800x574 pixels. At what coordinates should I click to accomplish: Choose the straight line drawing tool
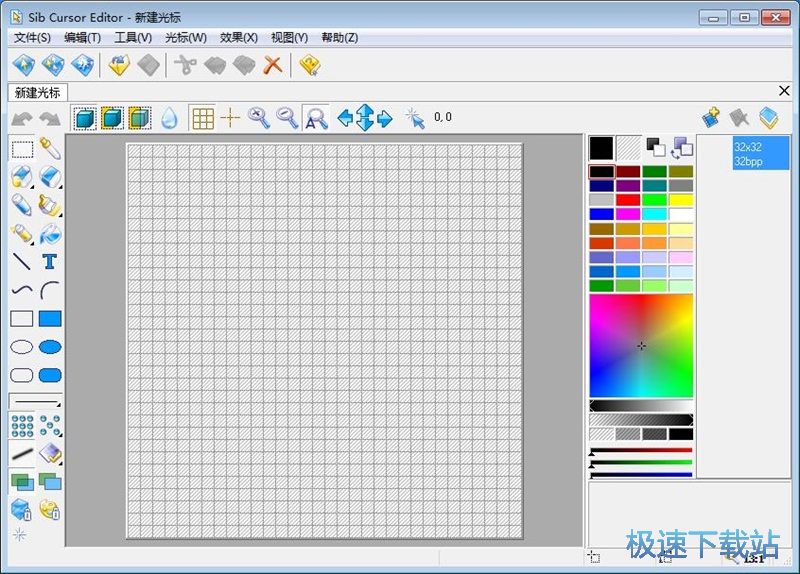point(22,262)
